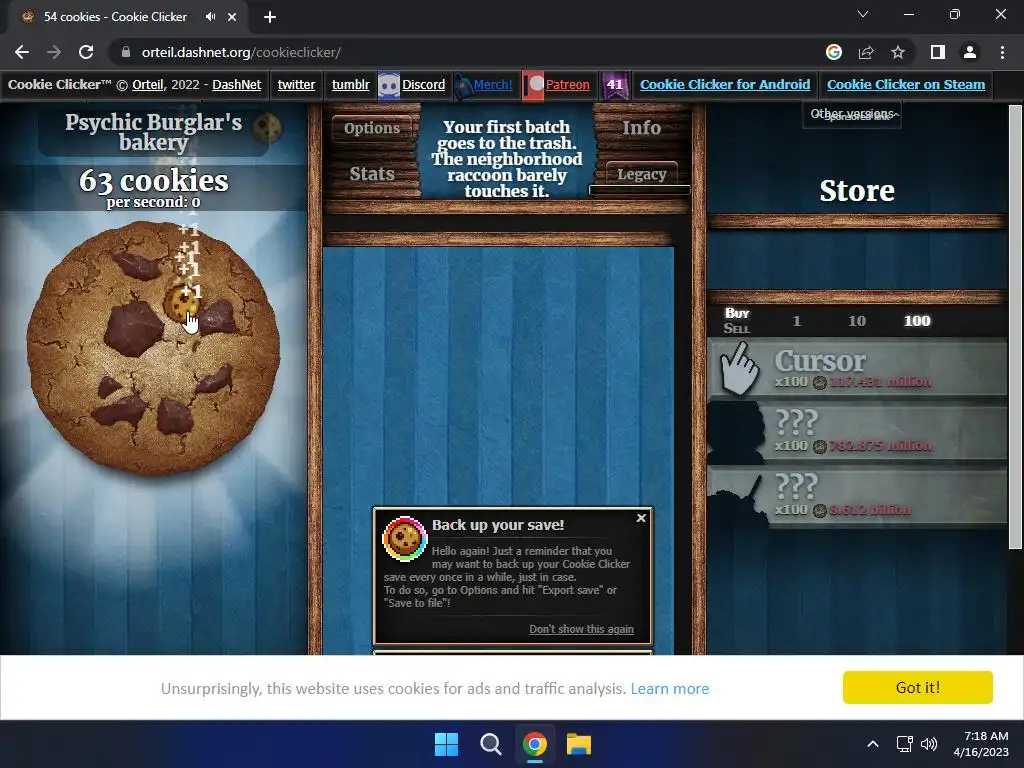Show hidden system tray icons

(x=872, y=744)
